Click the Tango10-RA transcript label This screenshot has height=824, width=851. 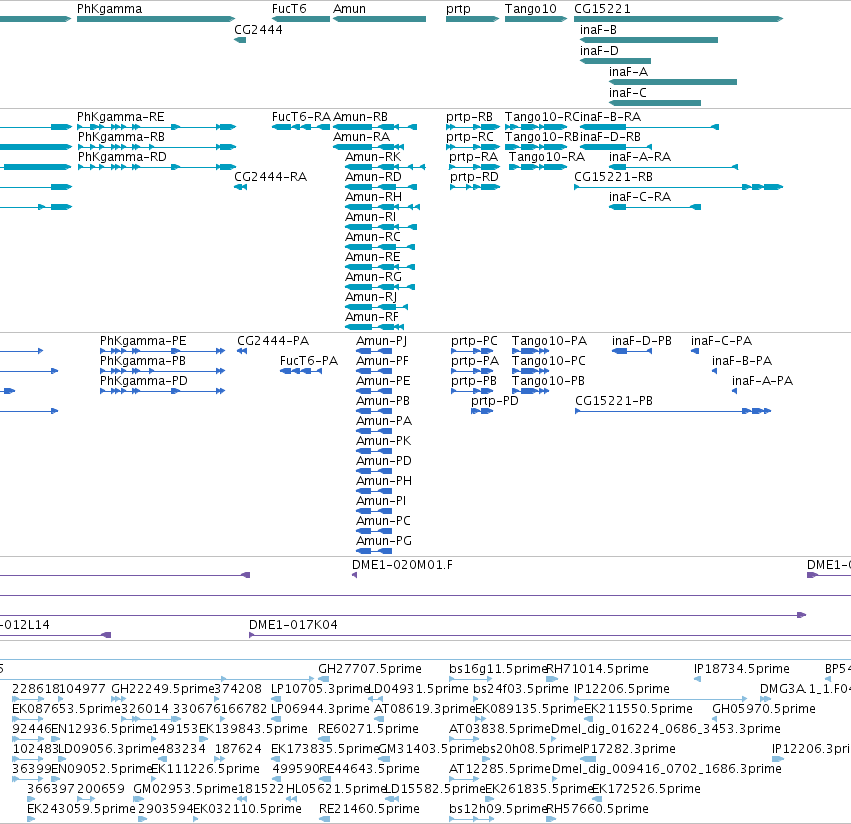coord(547,157)
